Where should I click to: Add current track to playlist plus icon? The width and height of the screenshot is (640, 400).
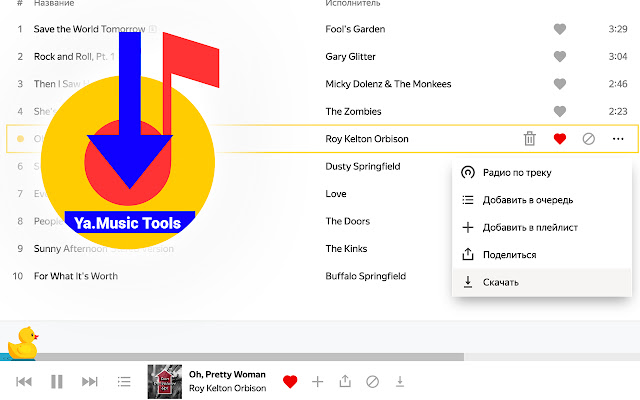pyautogui.click(x=317, y=382)
